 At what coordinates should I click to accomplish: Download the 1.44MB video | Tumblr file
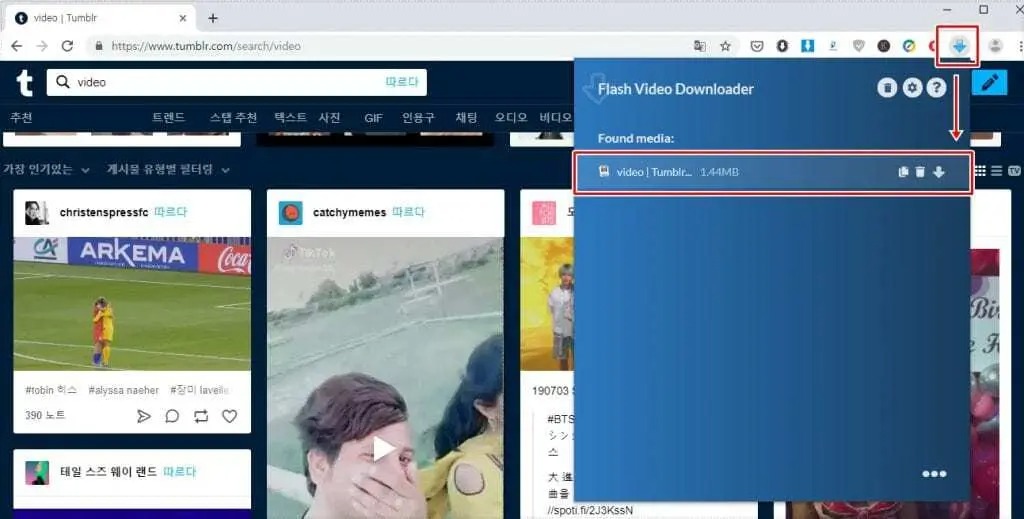(938, 172)
